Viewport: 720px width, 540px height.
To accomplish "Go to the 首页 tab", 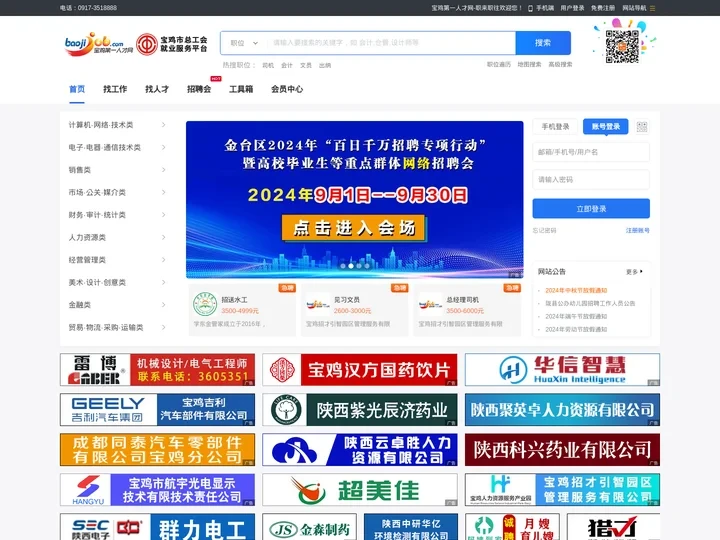I will click(x=77, y=89).
